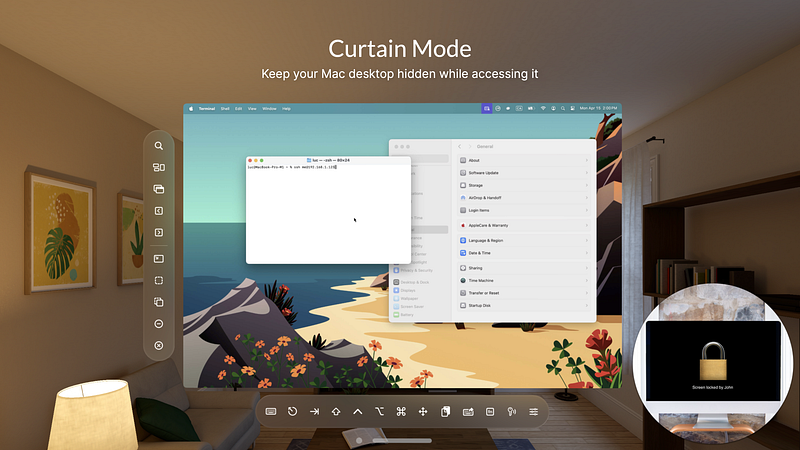This screenshot has height=450, width=800.
Task: Show the keyboard using the bottom toolbar icon
Action: (x=271, y=411)
